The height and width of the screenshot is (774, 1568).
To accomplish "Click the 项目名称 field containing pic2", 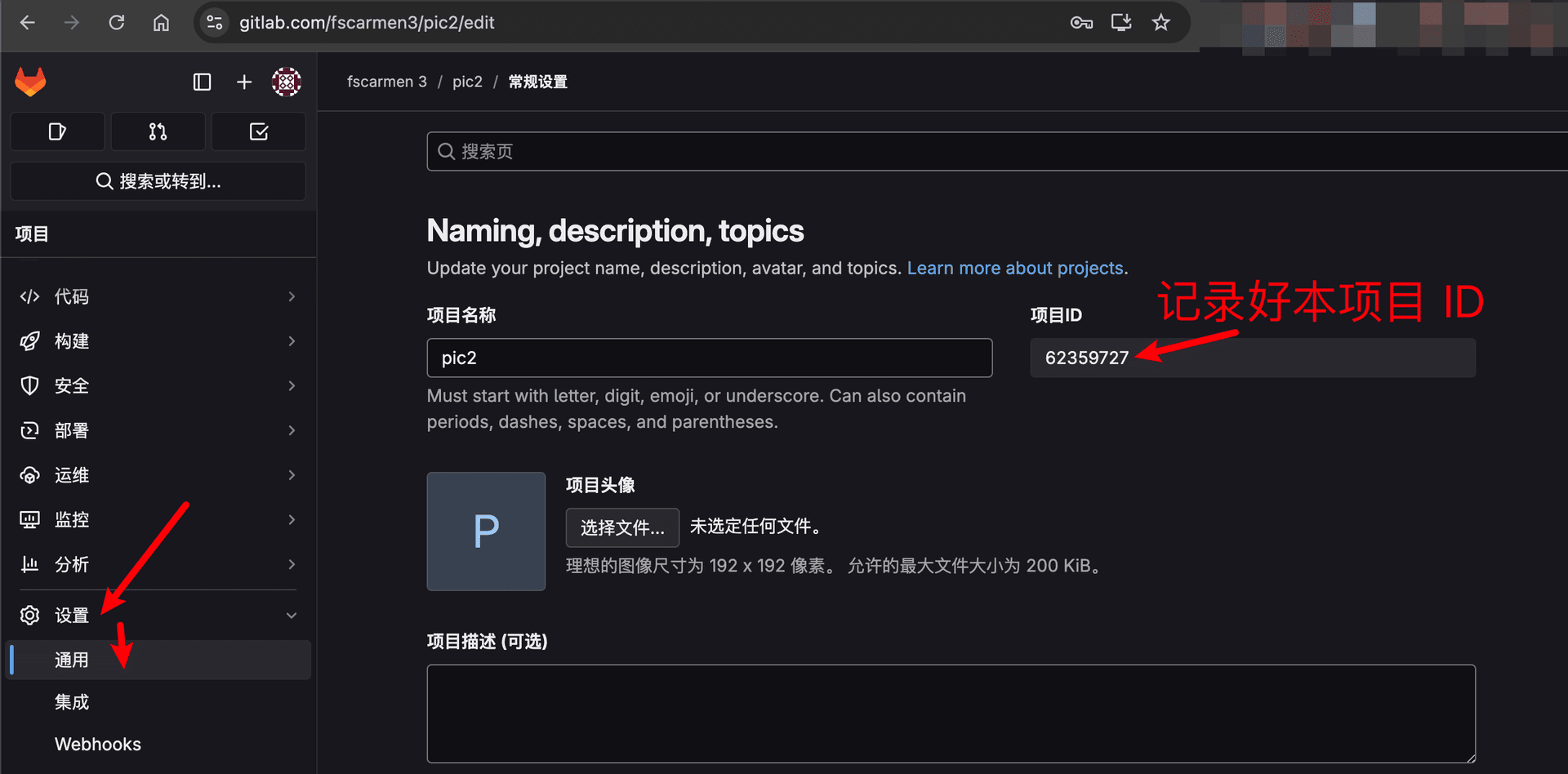I will pos(709,358).
